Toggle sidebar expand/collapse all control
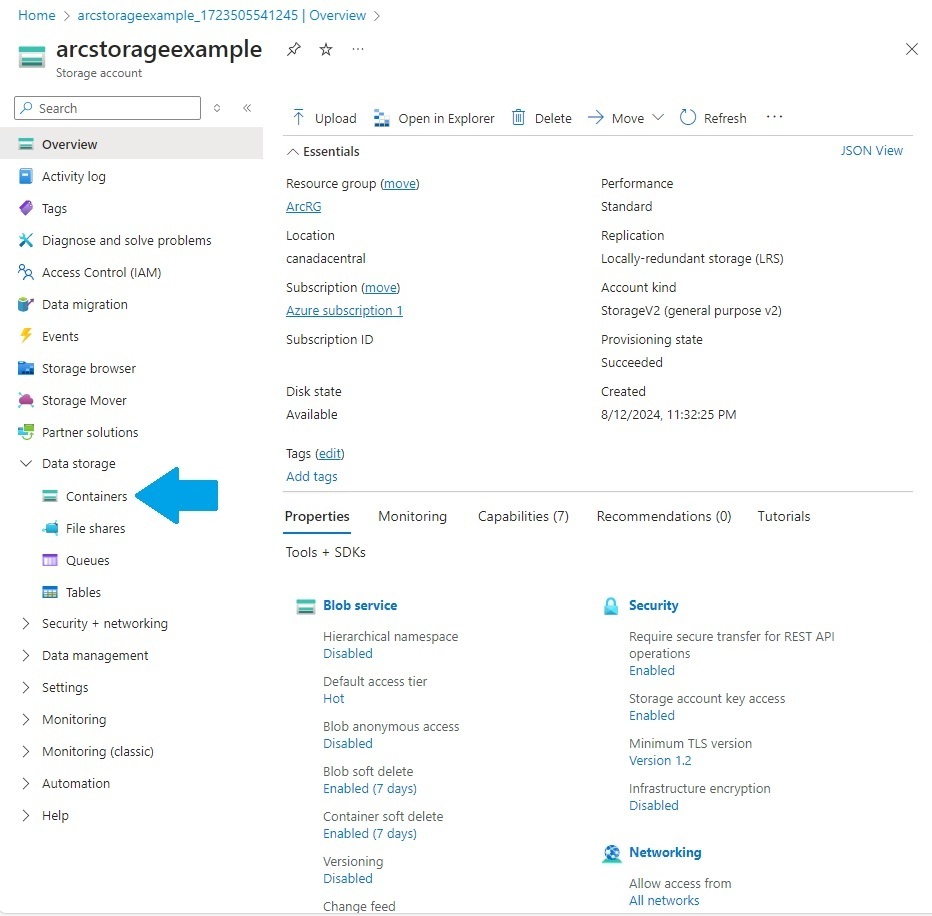 [x=217, y=108]
